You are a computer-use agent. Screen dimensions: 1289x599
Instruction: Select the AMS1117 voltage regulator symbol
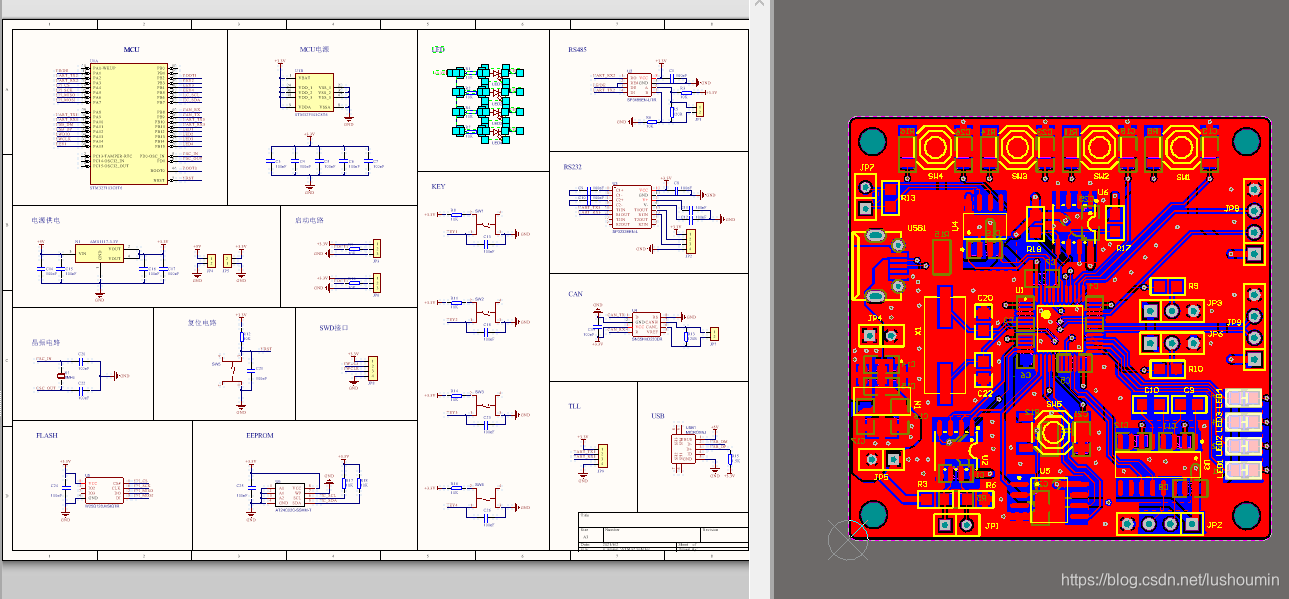pyautogui.click(x=98, y=255)
